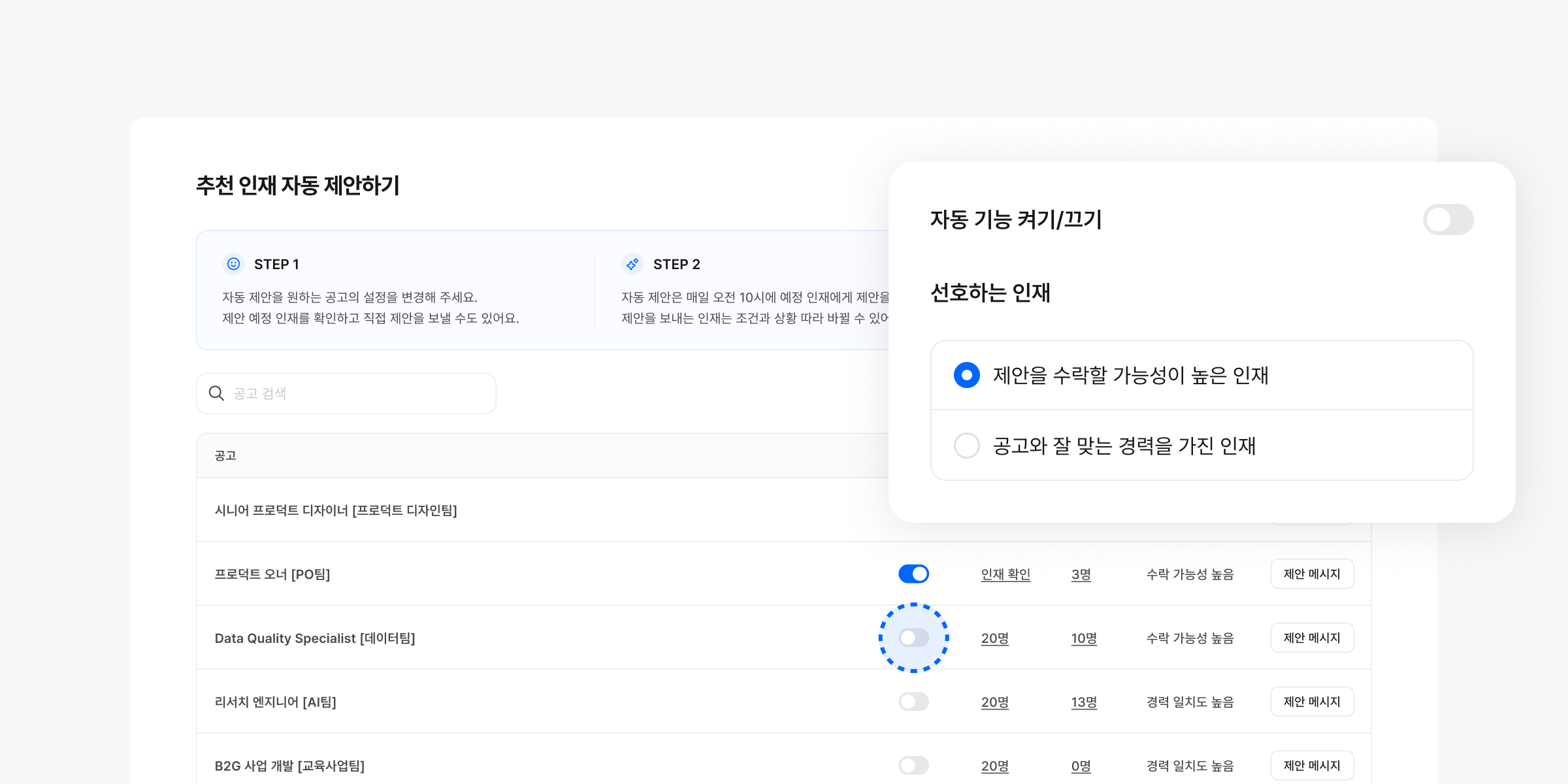Click the 공고 검색 input field

359,393
